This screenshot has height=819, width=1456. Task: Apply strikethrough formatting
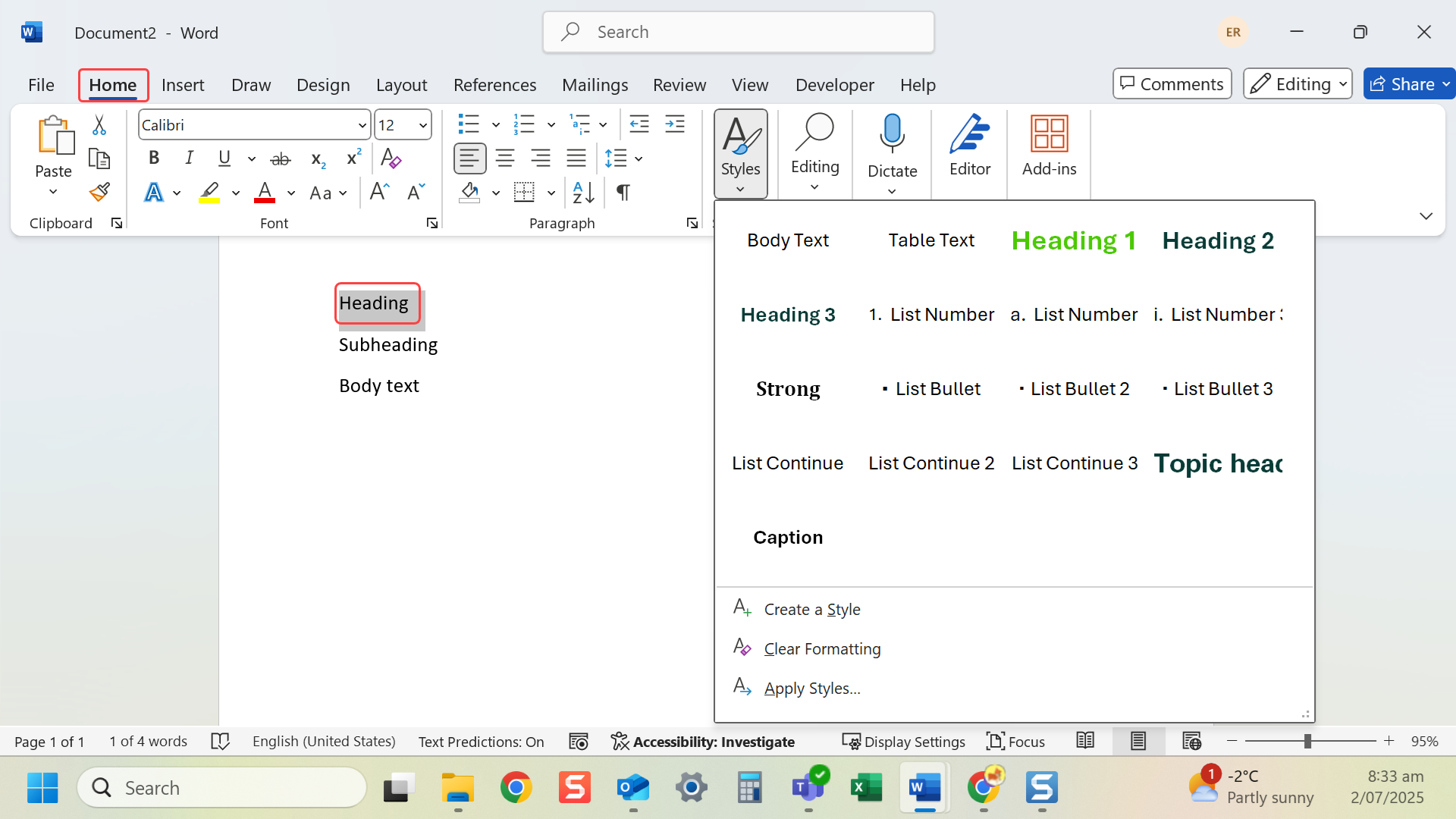coord(281,159)
